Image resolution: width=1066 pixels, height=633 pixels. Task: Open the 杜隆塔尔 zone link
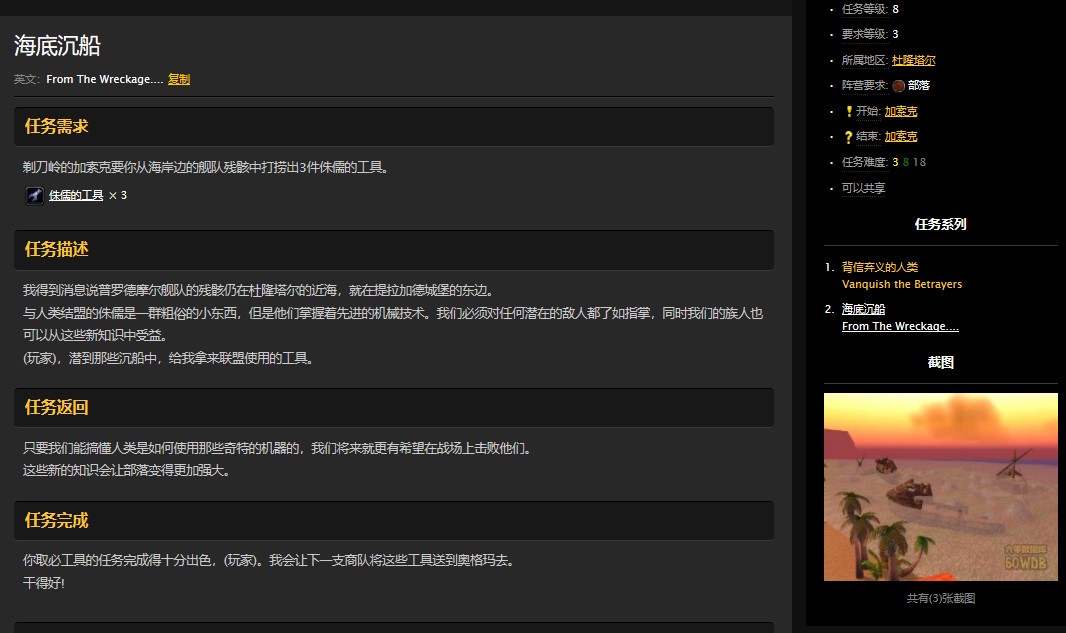pyautogui.click(x=915, y=59)
